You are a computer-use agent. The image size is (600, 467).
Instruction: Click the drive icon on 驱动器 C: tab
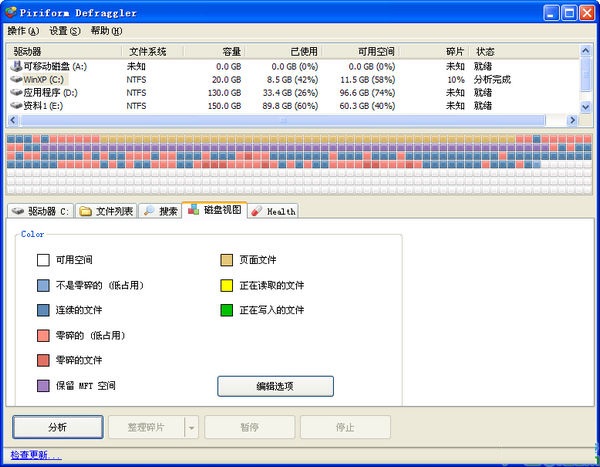18,211
